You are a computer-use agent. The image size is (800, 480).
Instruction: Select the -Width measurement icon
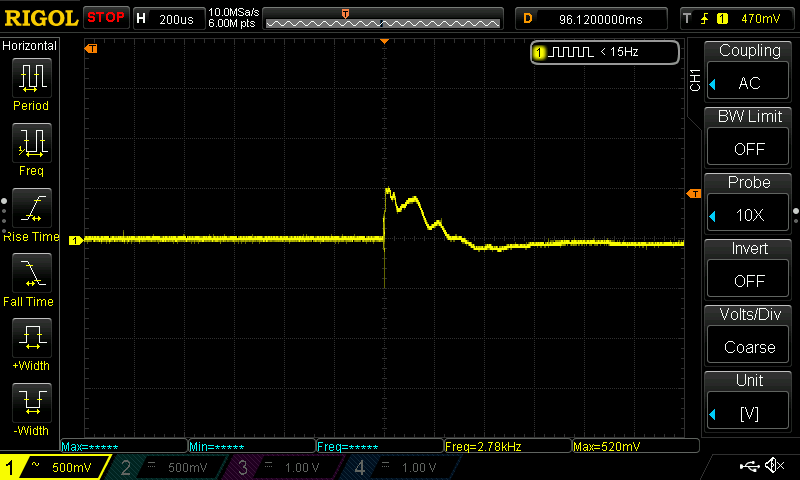(x=31, y=402)
